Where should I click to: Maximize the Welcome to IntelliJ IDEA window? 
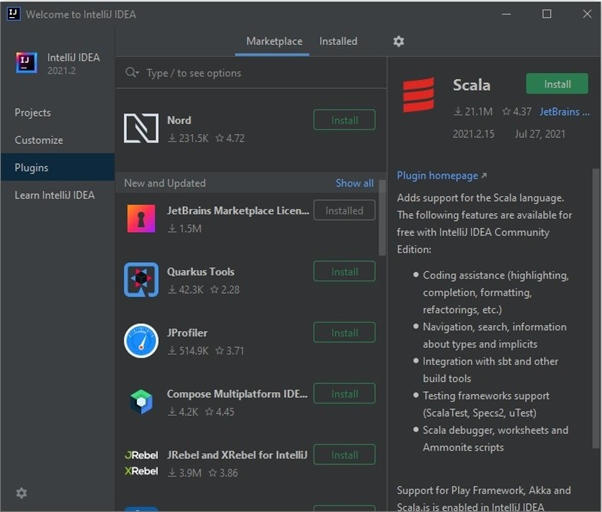click(x=547, y=14)
